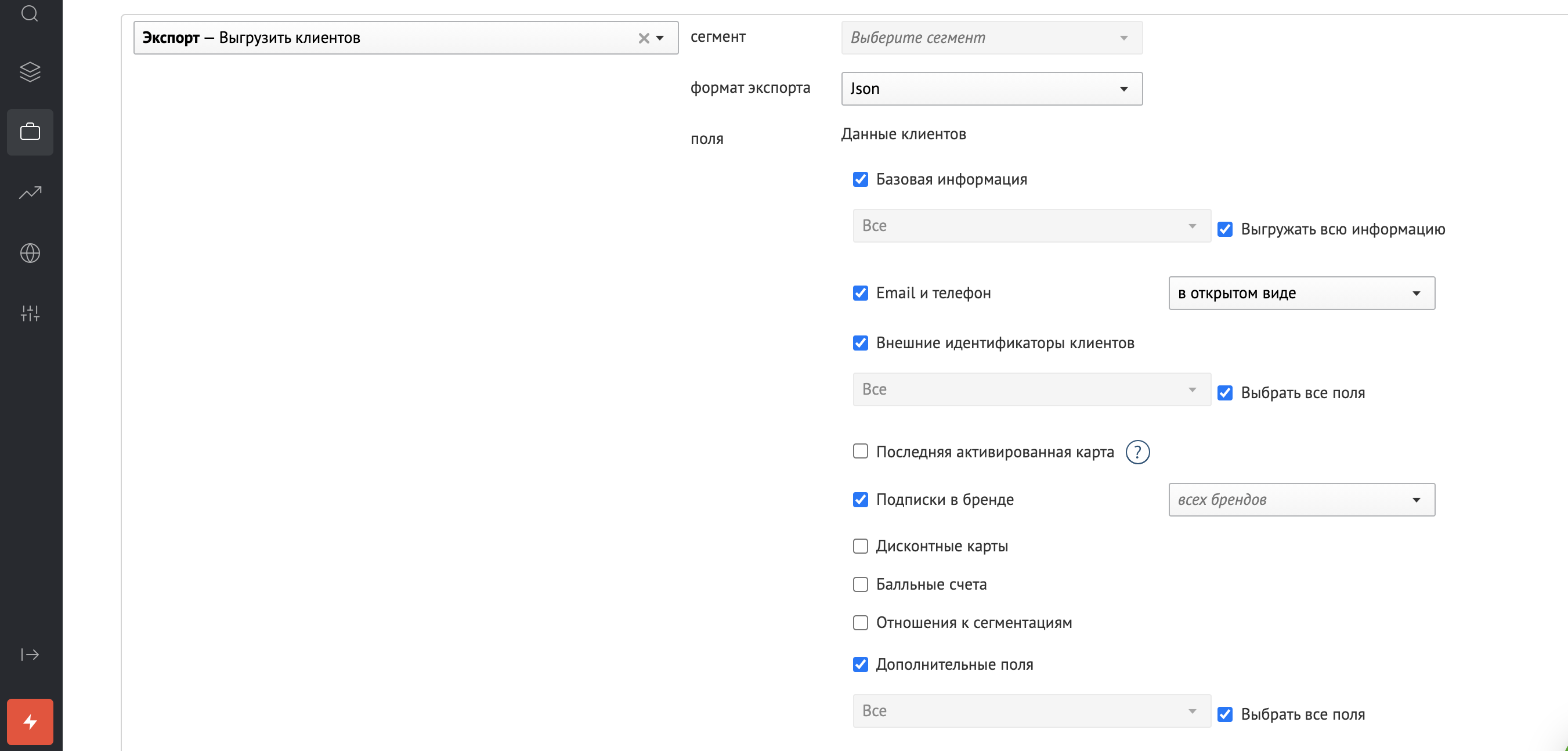Enable Балльные счета checkbox
This screenshot has height=751, width=1568.
(860, 585)
